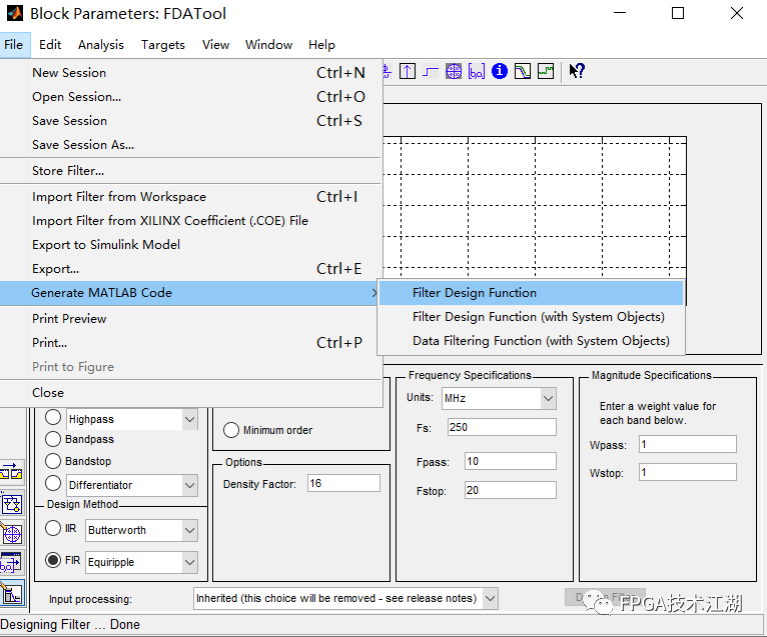This screenshot has width=767, height=637.
Task: Display Filter Coefficients from toolbar
Action: click(476, 71)
